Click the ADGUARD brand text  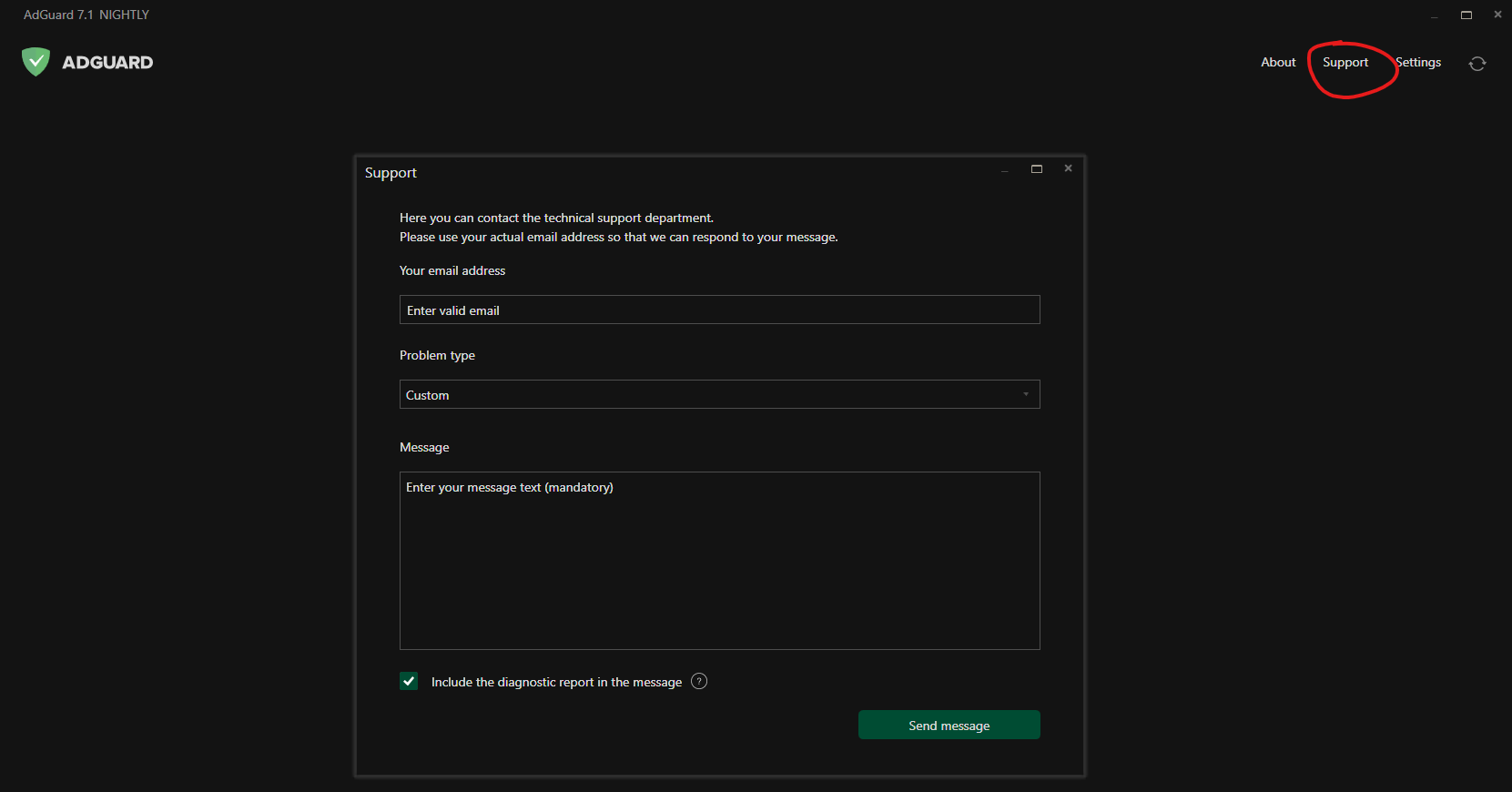(107, 62)
